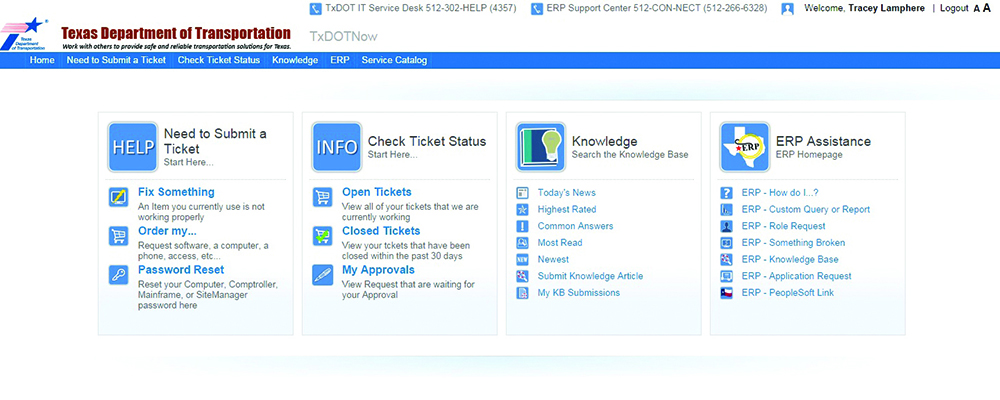
Task: Open Submit Knowledge Article link
Action: coord(590,276)
